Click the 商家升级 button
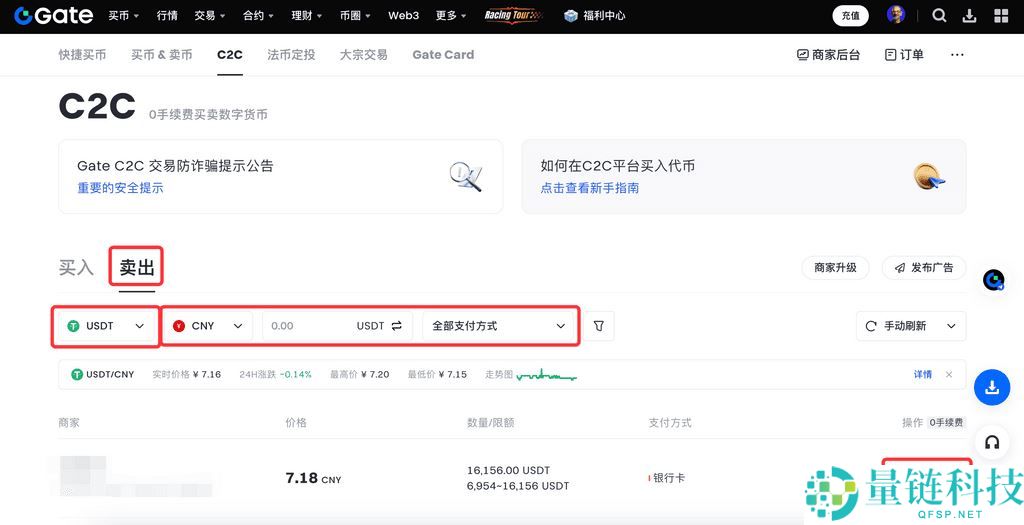 [x=835, y=267]
